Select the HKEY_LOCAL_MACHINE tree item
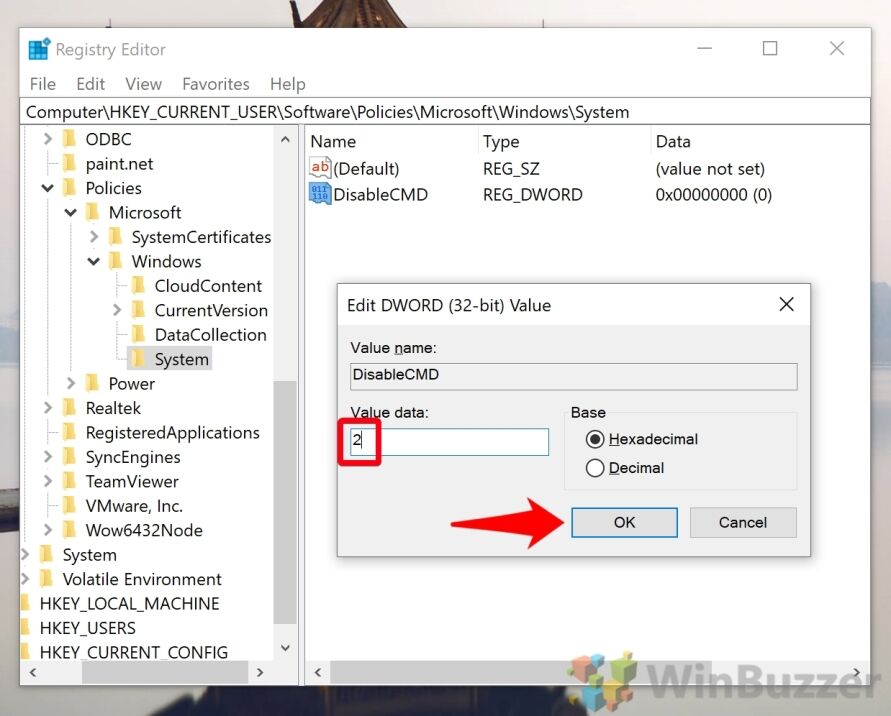Screen dimensions: 891x716 [129, 603]
